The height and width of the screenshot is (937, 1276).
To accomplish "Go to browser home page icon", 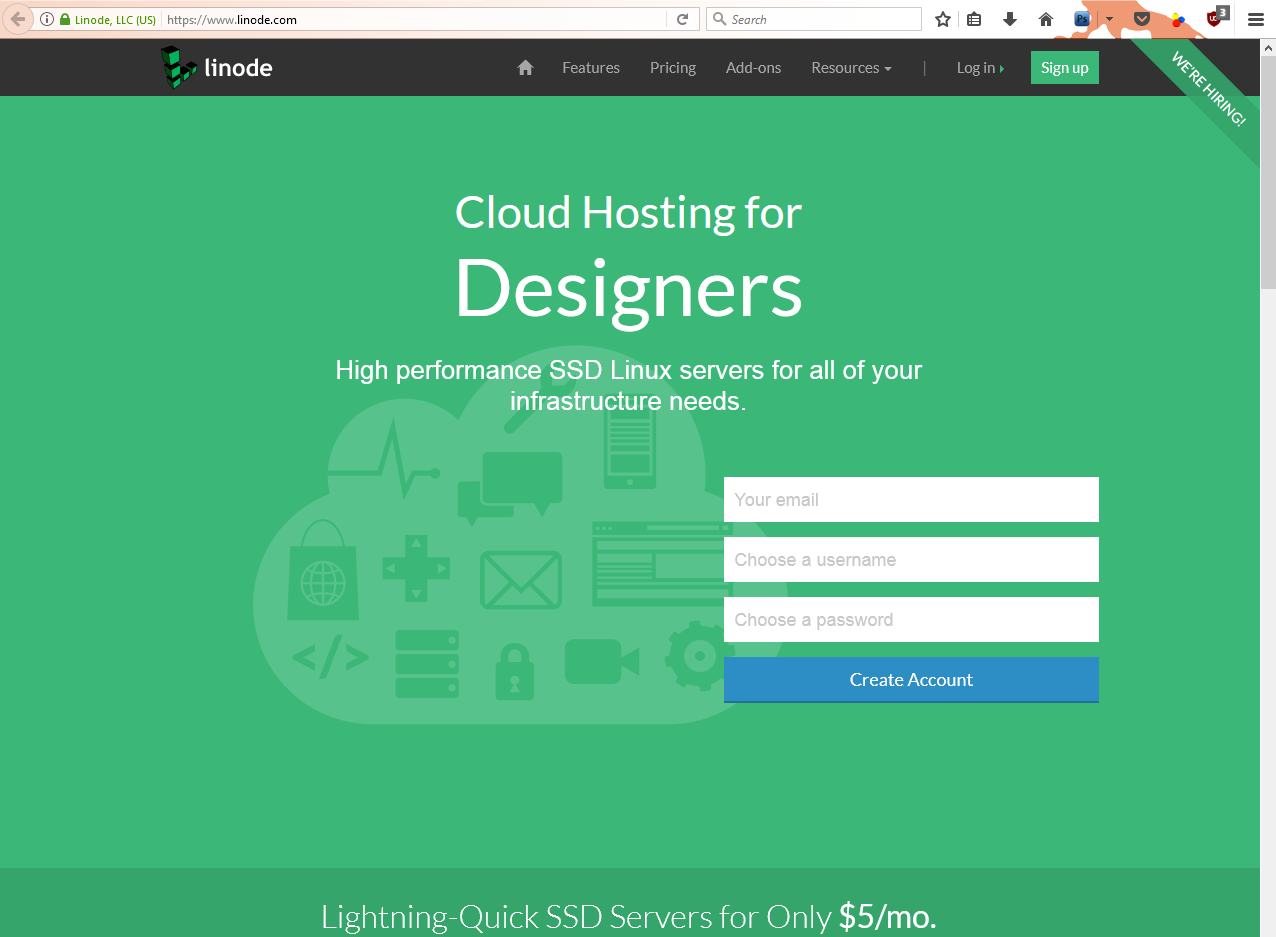I will click(1046, 19).
